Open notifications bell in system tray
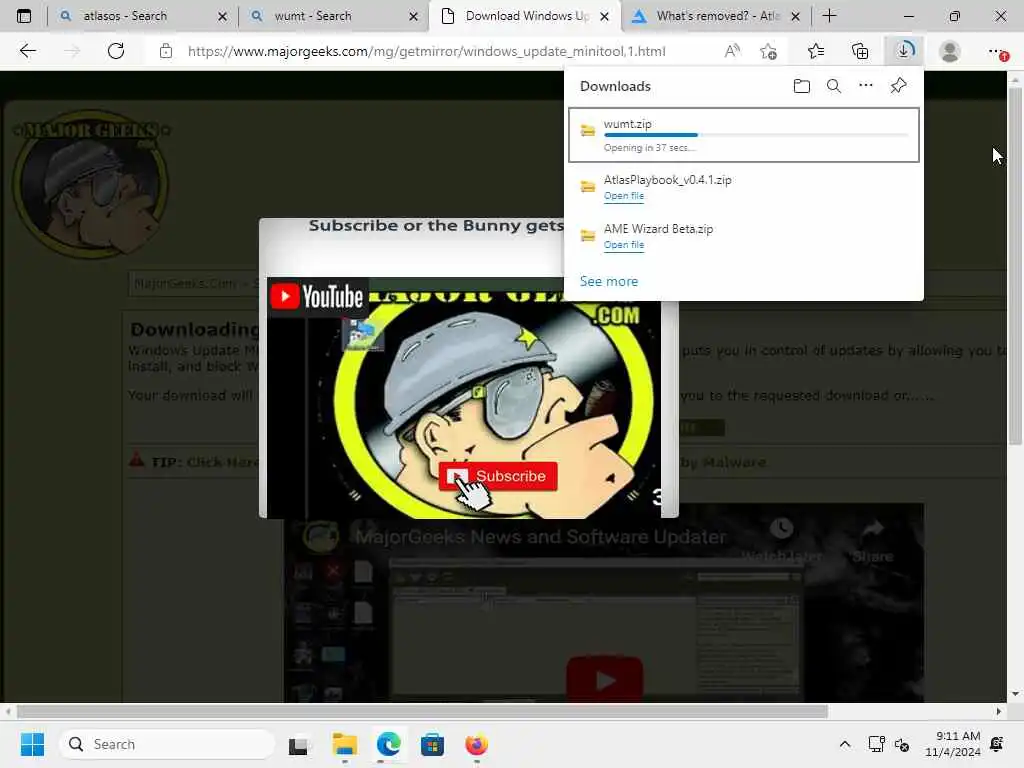The image size is (1024, 768). 997,744
